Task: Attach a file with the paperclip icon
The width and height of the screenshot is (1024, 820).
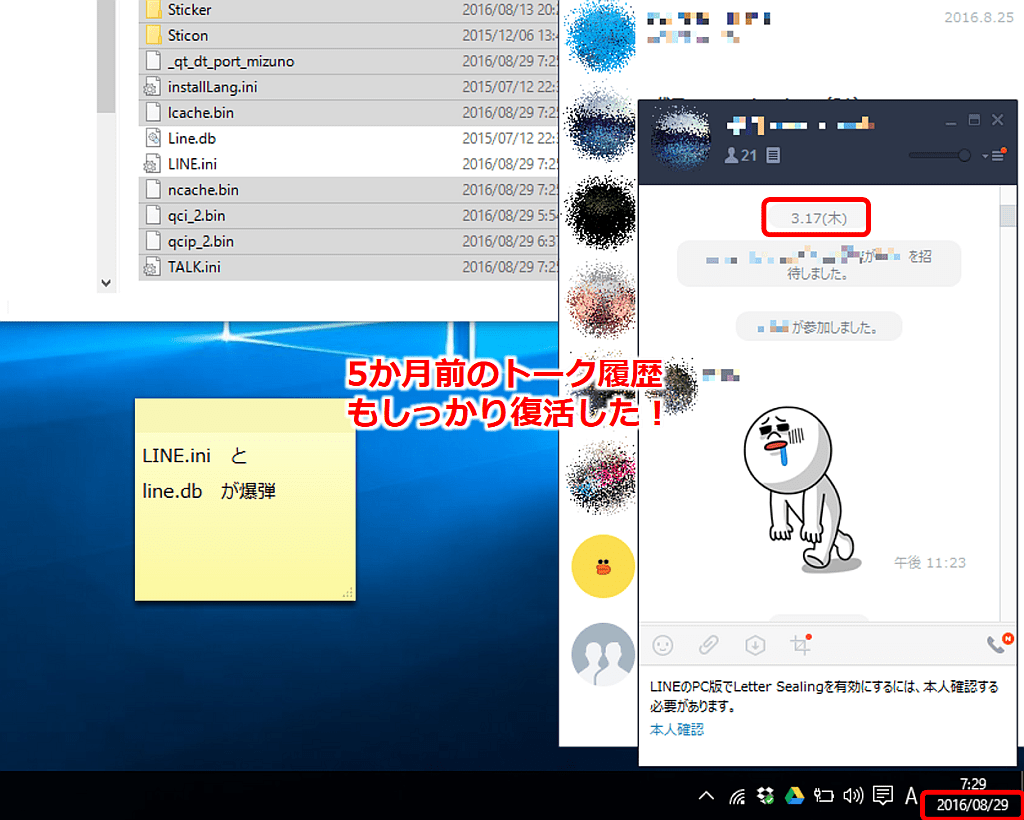Action: 708,645
